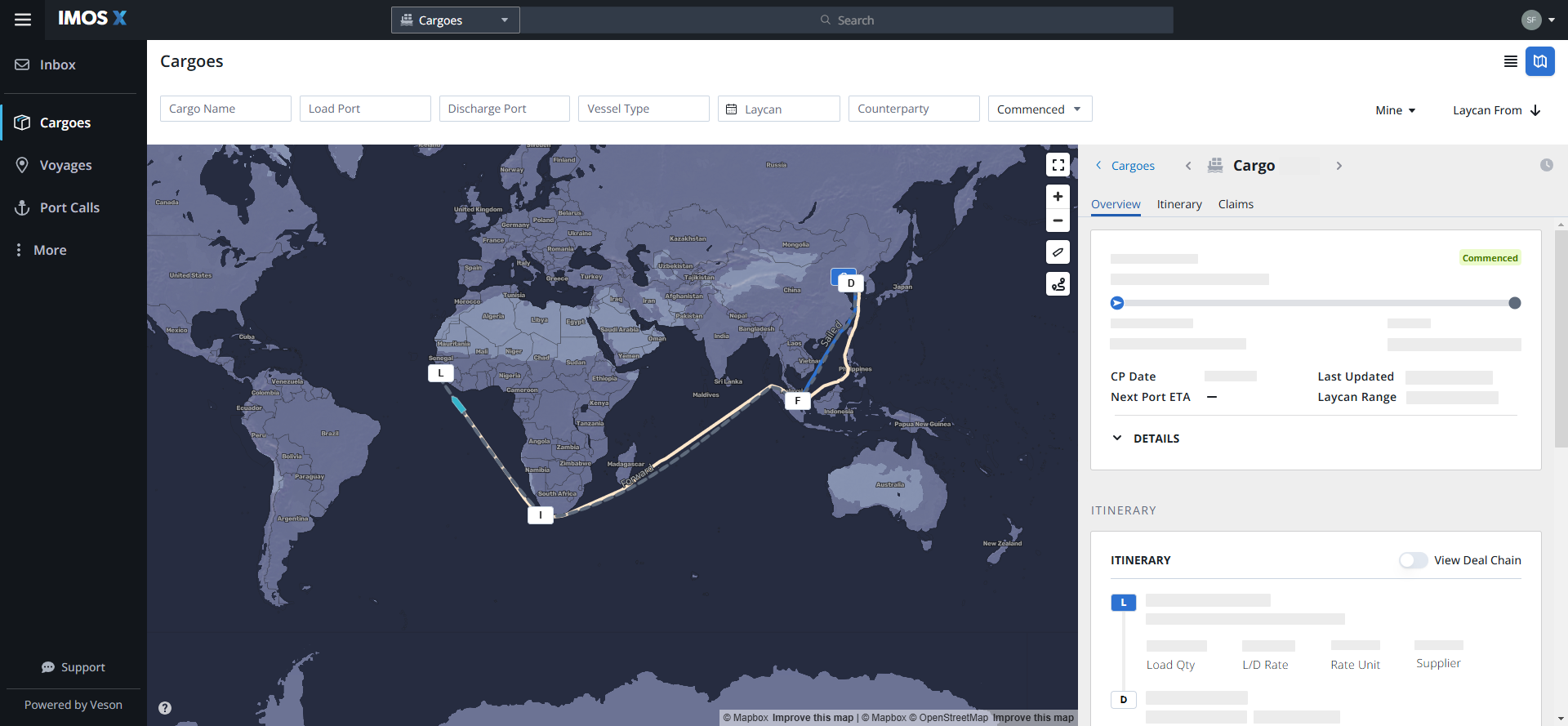Click the Load Port filter field
Image resolution: width=1568 pixels, height=726 pixels.
[365, 109]
